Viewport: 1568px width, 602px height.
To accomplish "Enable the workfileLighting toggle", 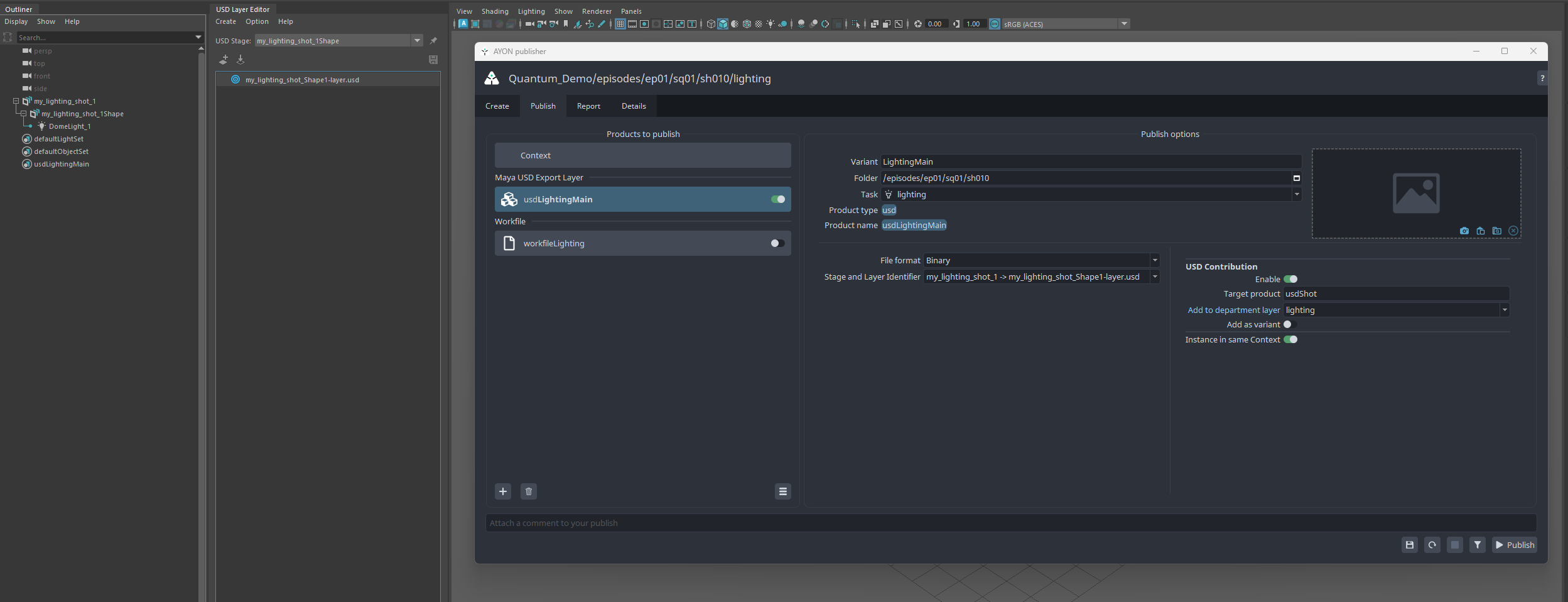I will coord(777,243).
